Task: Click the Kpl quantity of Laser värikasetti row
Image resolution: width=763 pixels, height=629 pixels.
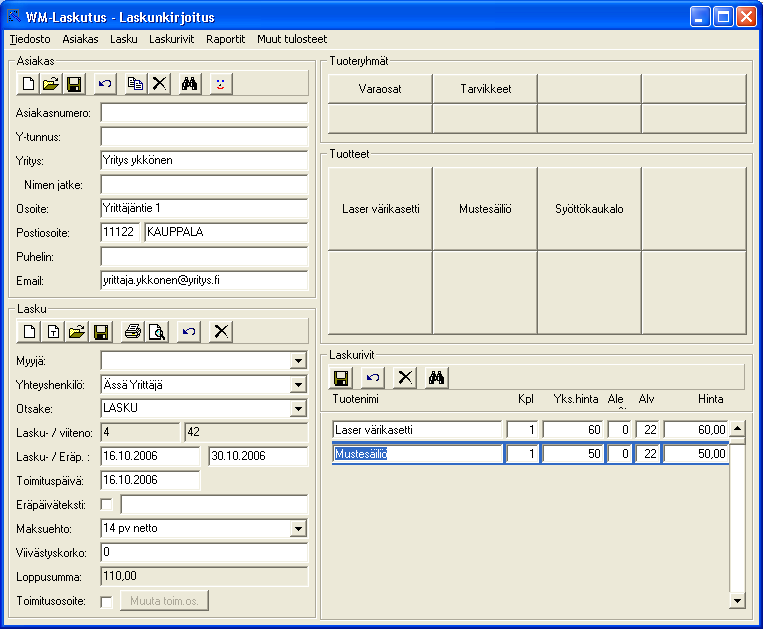Action: 522,430
